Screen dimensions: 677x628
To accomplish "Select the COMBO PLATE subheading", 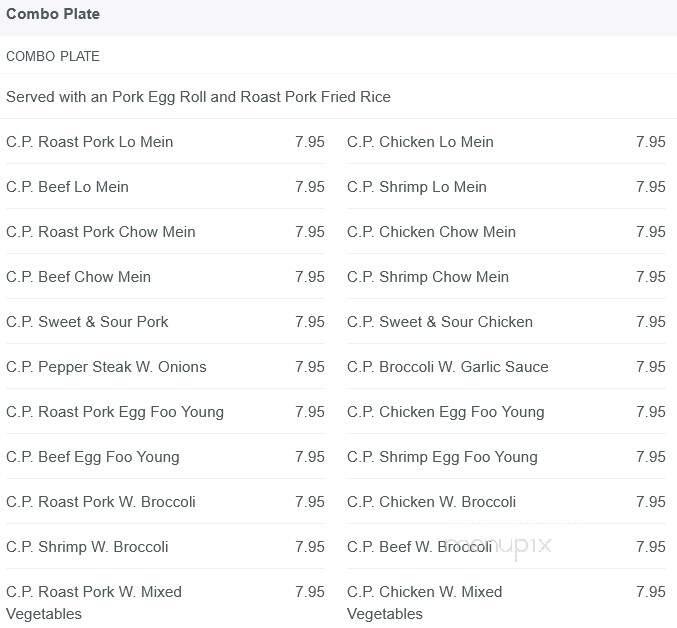I will pyautogui.click(x=53, y=56).
